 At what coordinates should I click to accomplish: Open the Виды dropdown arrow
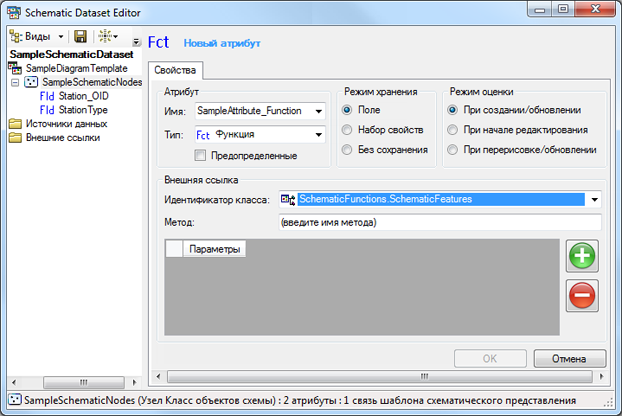61,36
